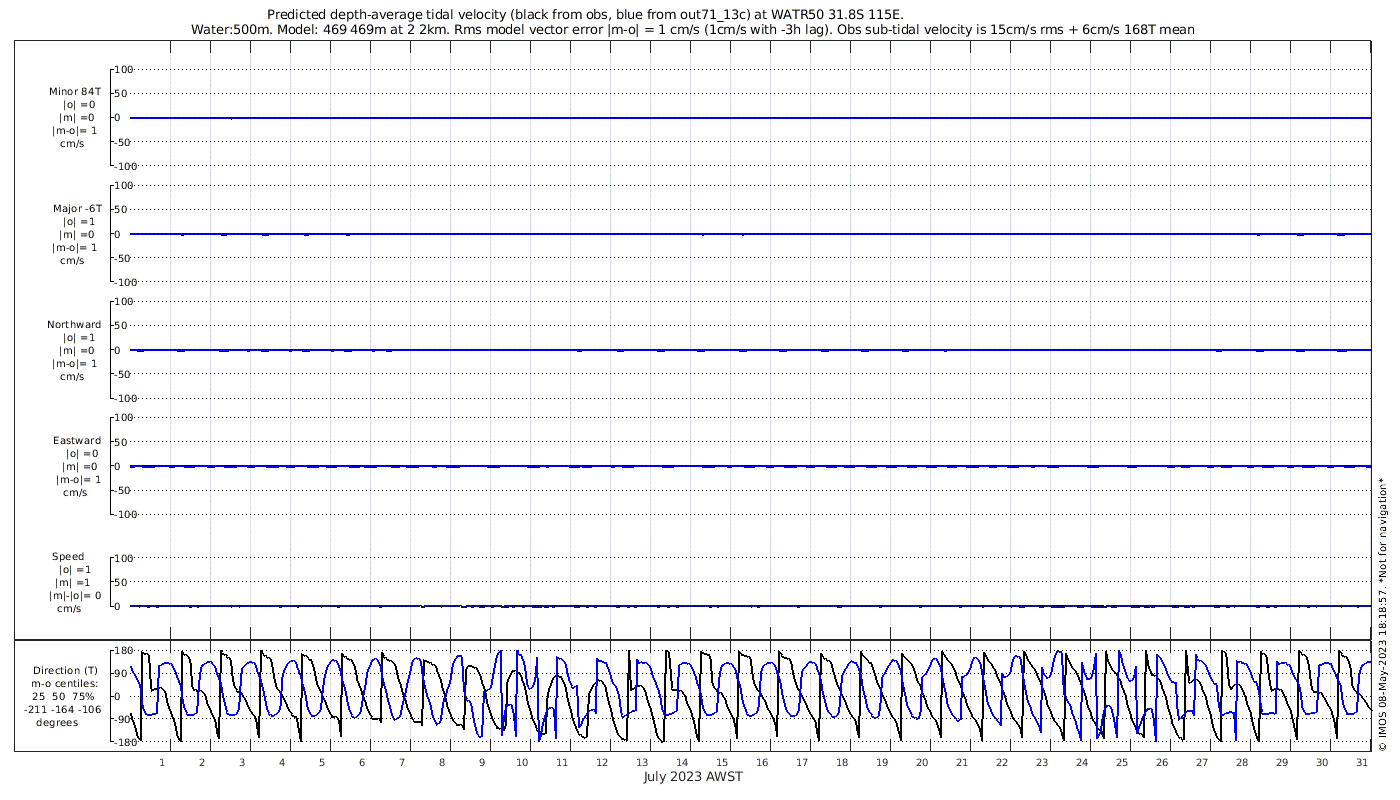Click day 27 on the x-axis
Viewport: 1400px width, 800px height.
pyautogui.click(x=1202, y=762)
